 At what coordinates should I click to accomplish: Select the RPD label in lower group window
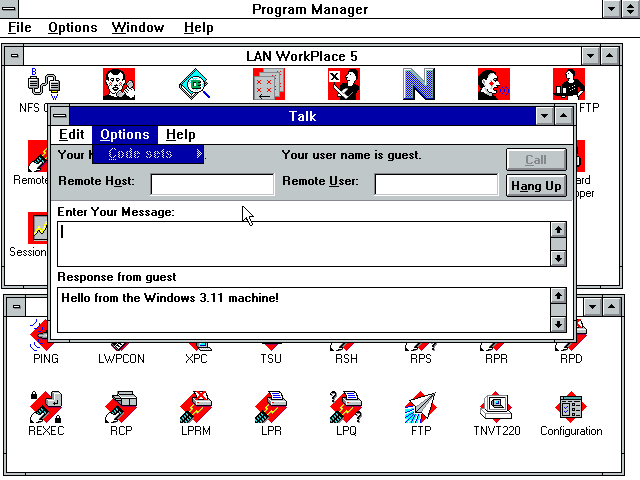tap(571, 359)
